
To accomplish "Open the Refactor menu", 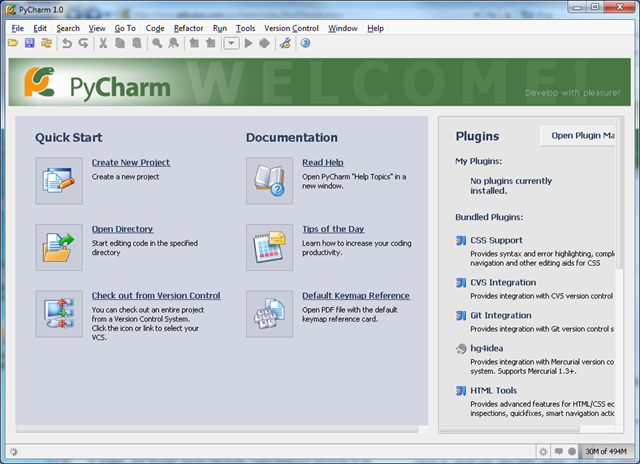I will (x=188, y=28).
